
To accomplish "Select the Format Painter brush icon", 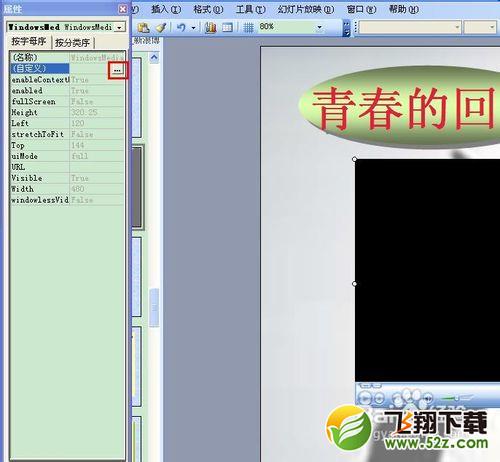I will click(161, 27).
